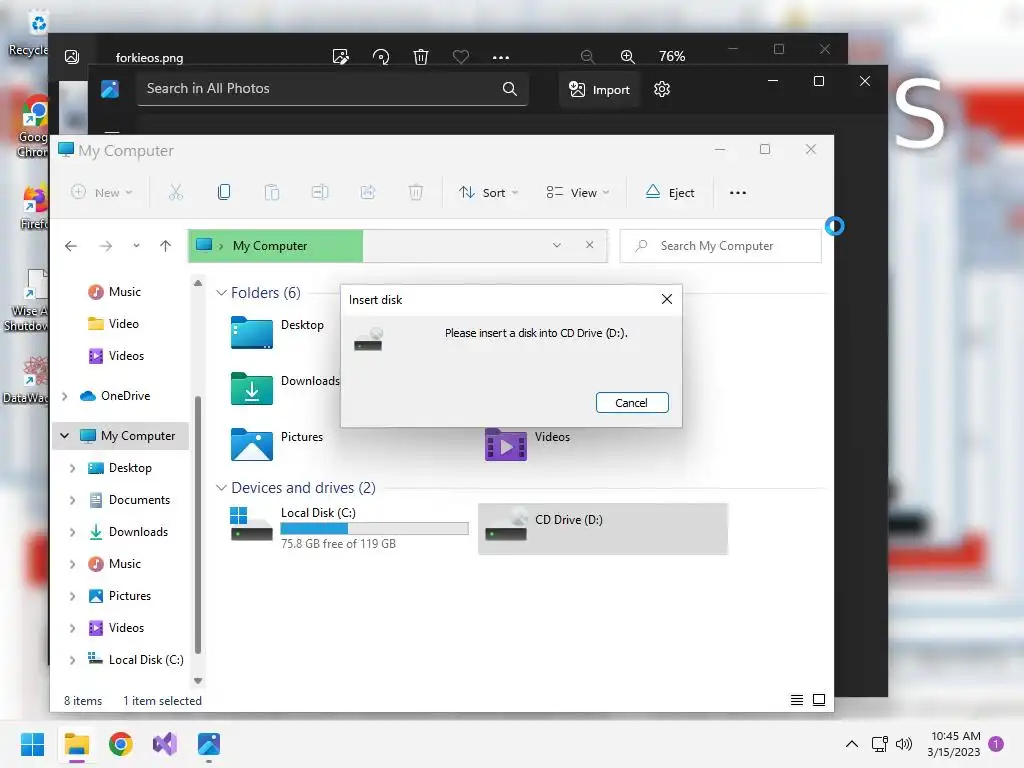The width and height of the screenshot is (1024, 768).
Task: Click the Share icon in toolbar
Action: (x=368, y=192)
